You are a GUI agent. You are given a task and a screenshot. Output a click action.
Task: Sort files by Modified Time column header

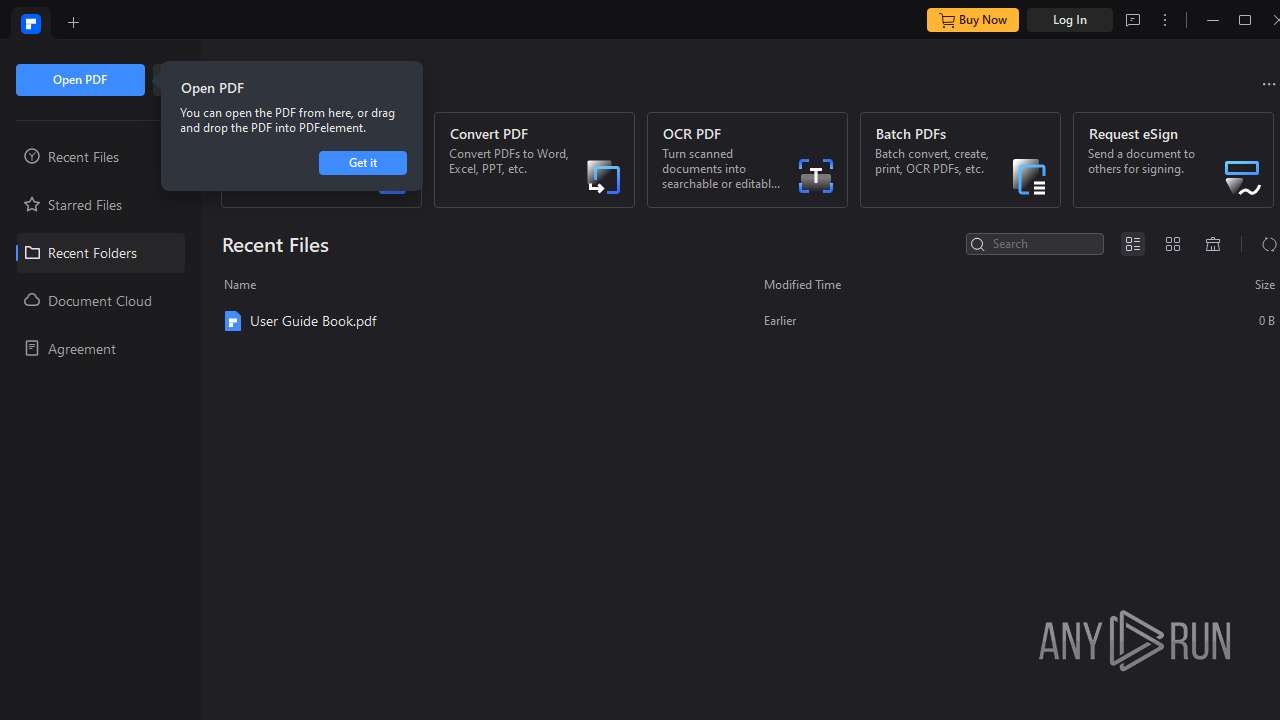802,285
